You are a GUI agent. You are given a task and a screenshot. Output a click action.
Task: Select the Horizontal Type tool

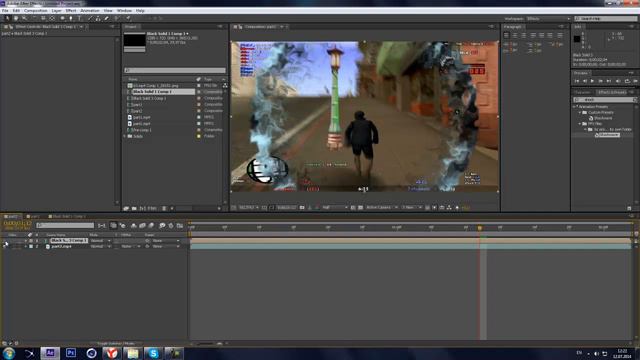pyautogui.click(x=80, y=18)
